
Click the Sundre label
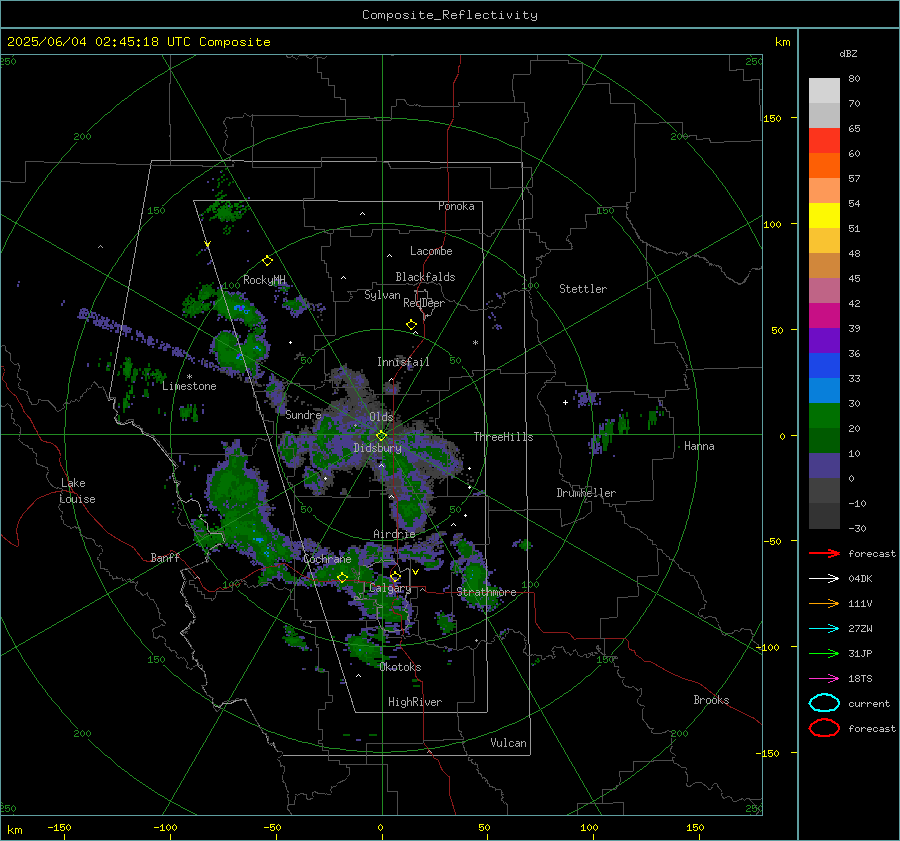303,414
